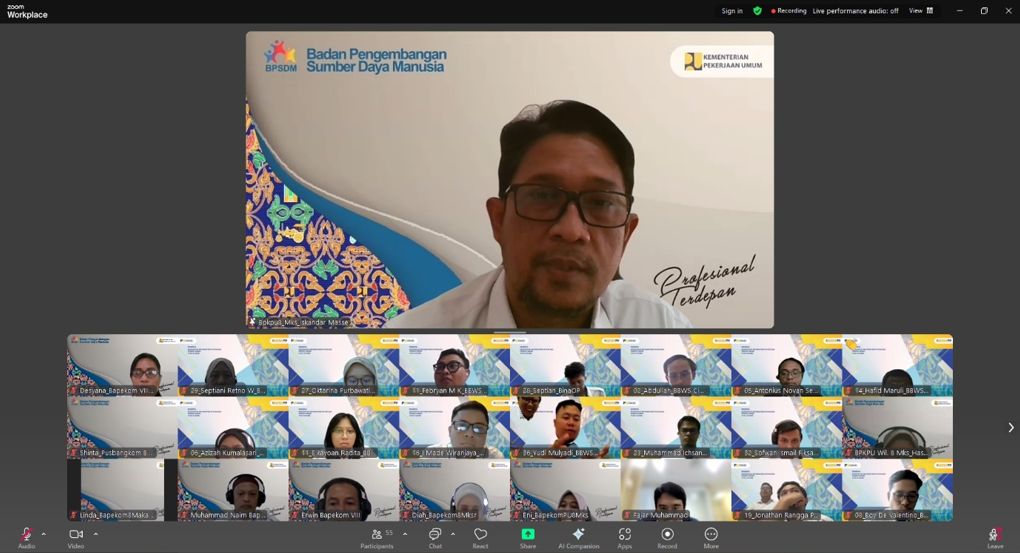The image size is (1020, 553).
Task: Go to the next page of participants
Action: coord(1010,427)
